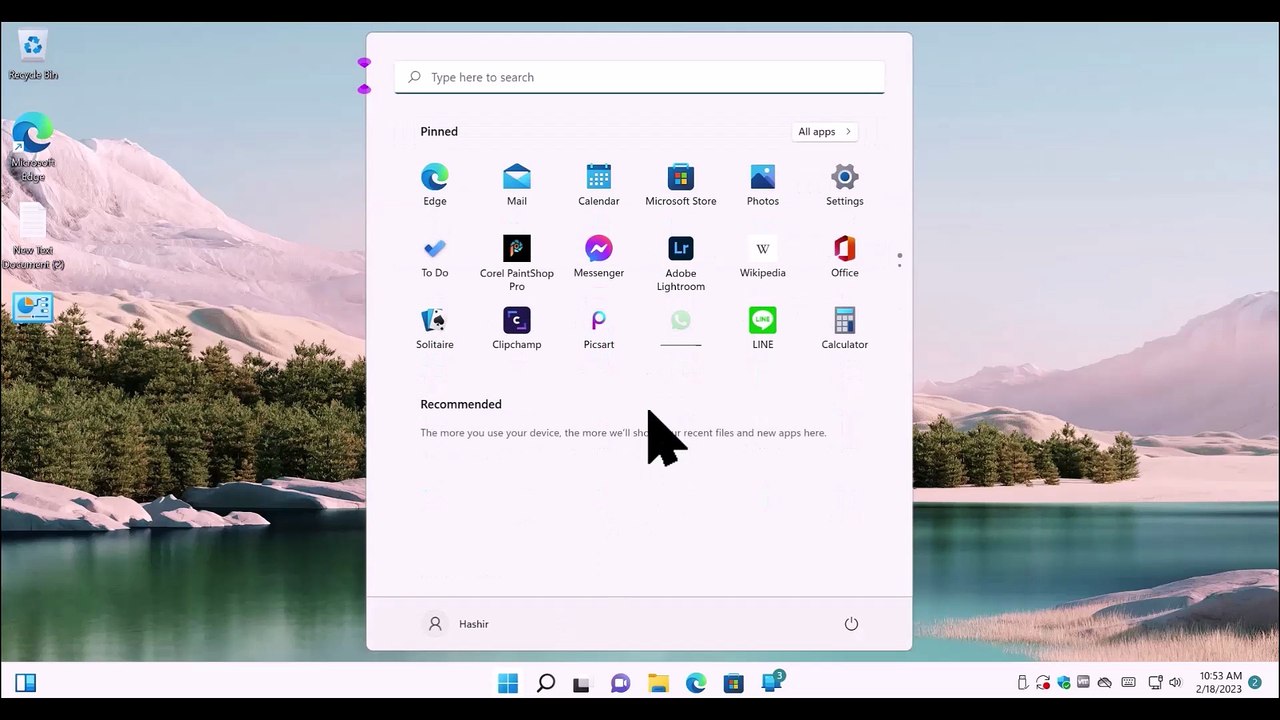
Task: Select New Text Document (2) on desktop
Action: (33, 236)
